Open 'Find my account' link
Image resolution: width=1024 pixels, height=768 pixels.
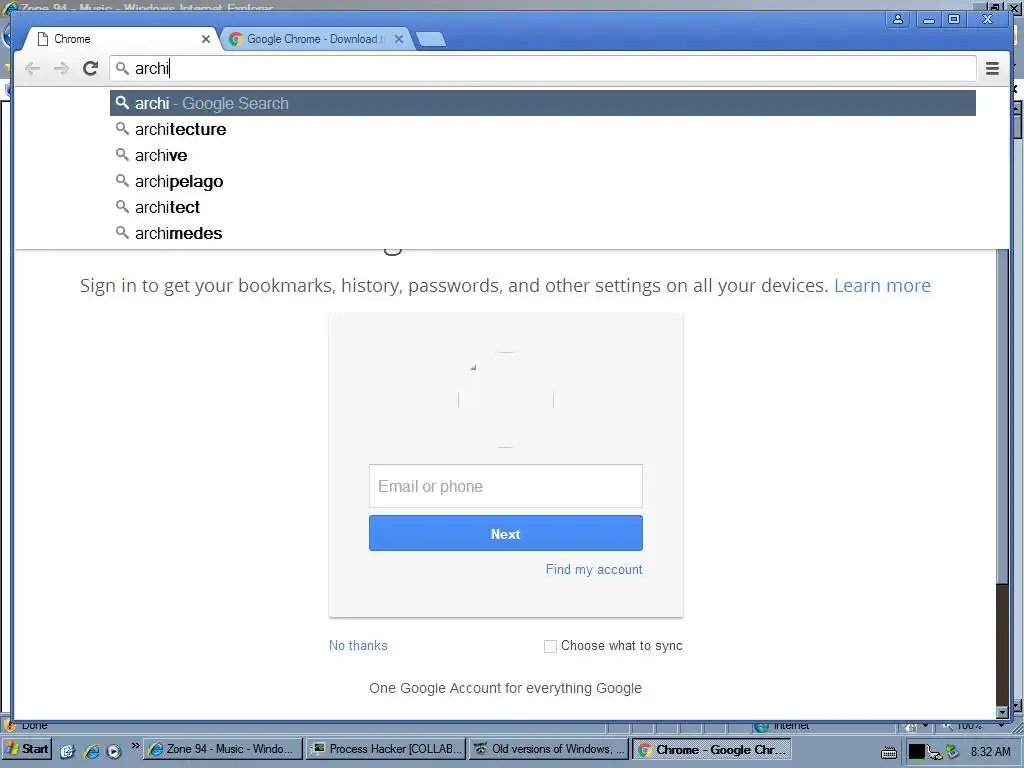[x=594, y=569]
